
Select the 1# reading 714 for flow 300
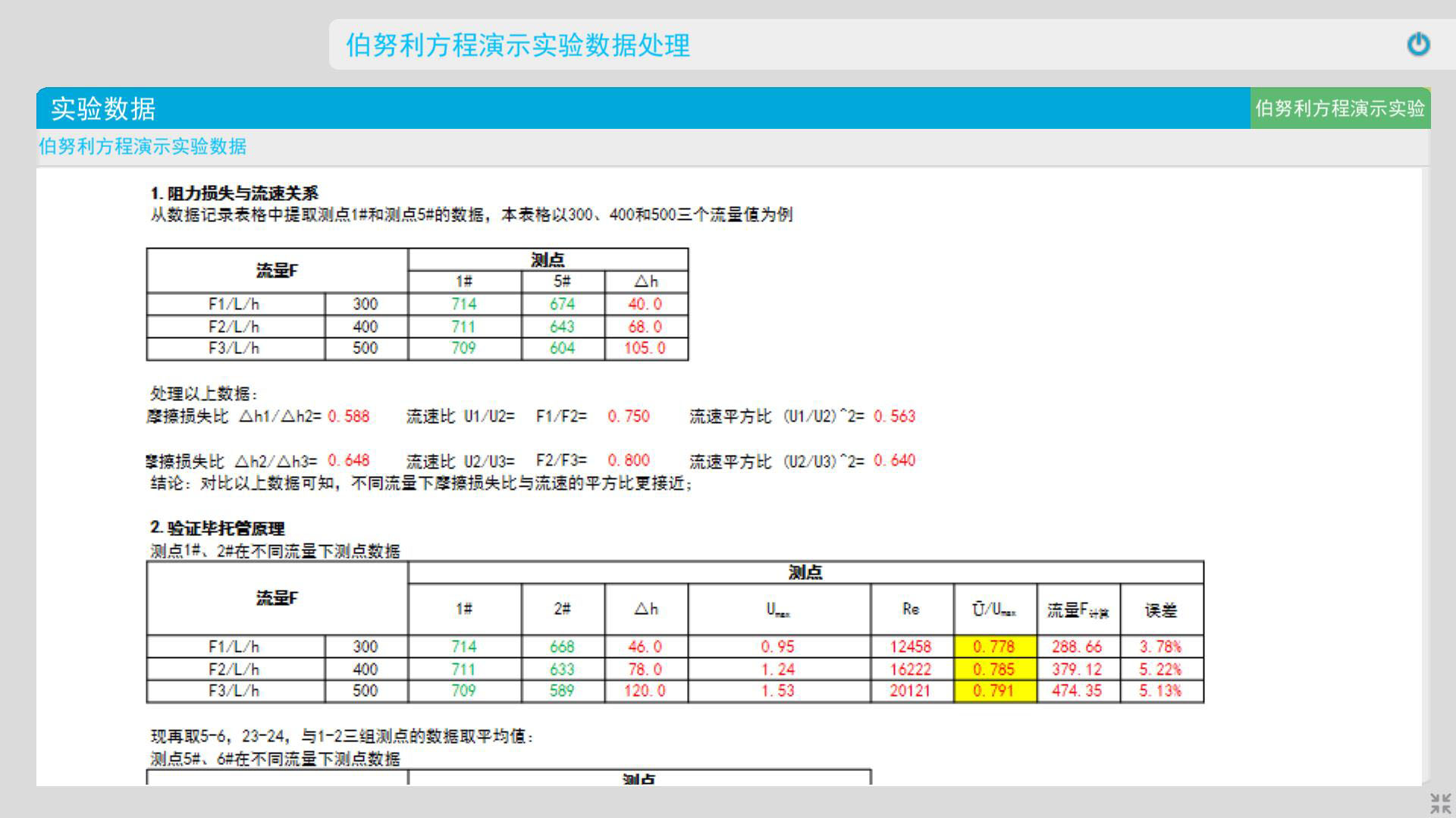tap(463, 304)
